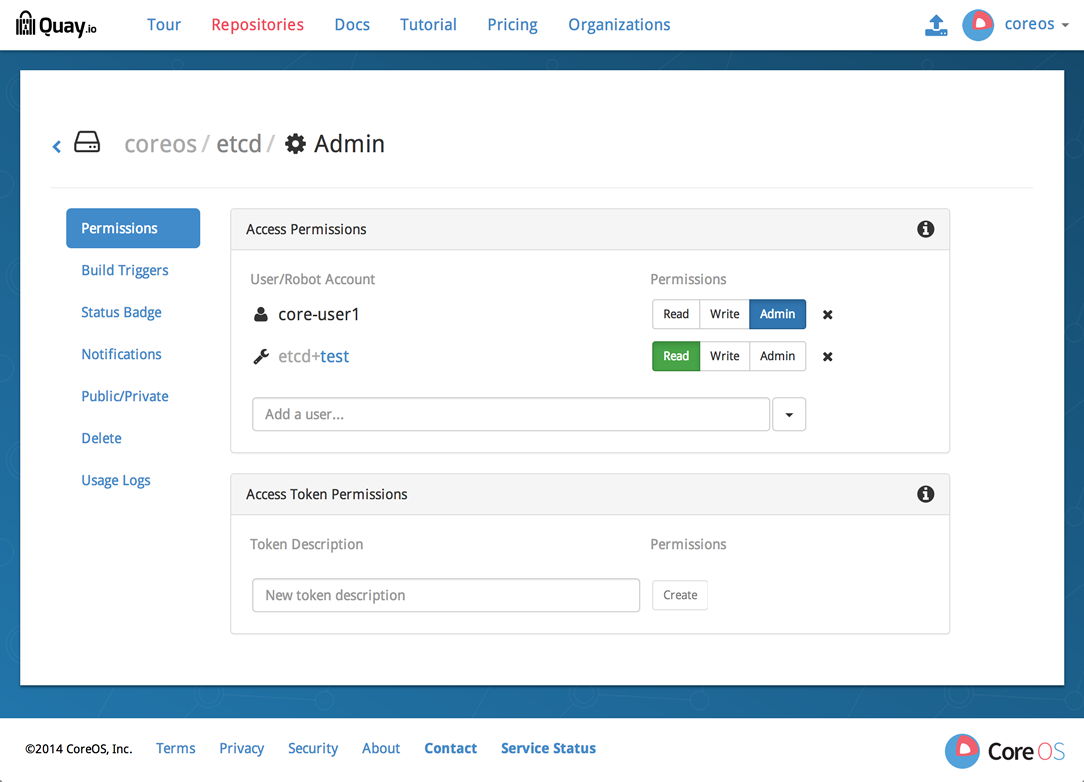Click the Access Permissions panel title
Viewport: 1084px width, 782px height.
[x=306, y=229]
